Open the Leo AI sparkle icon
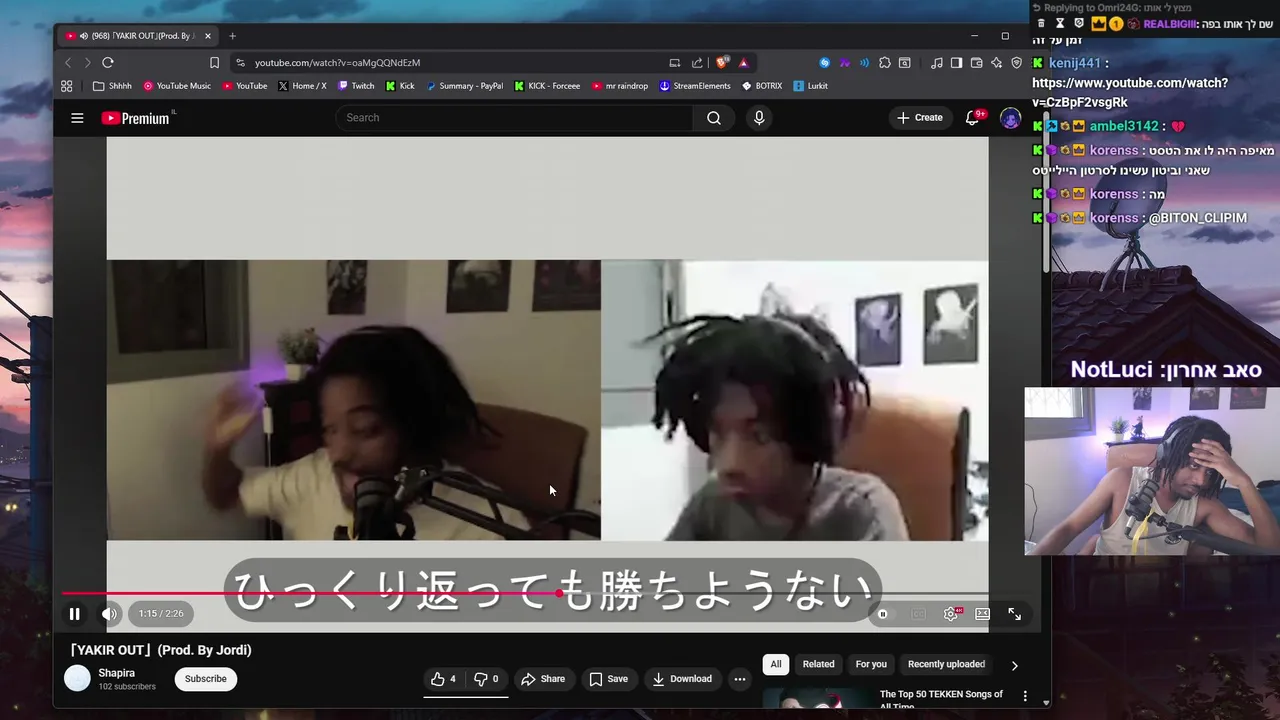This screenshot has height=720, width=1280. click(x=997, y=62)
